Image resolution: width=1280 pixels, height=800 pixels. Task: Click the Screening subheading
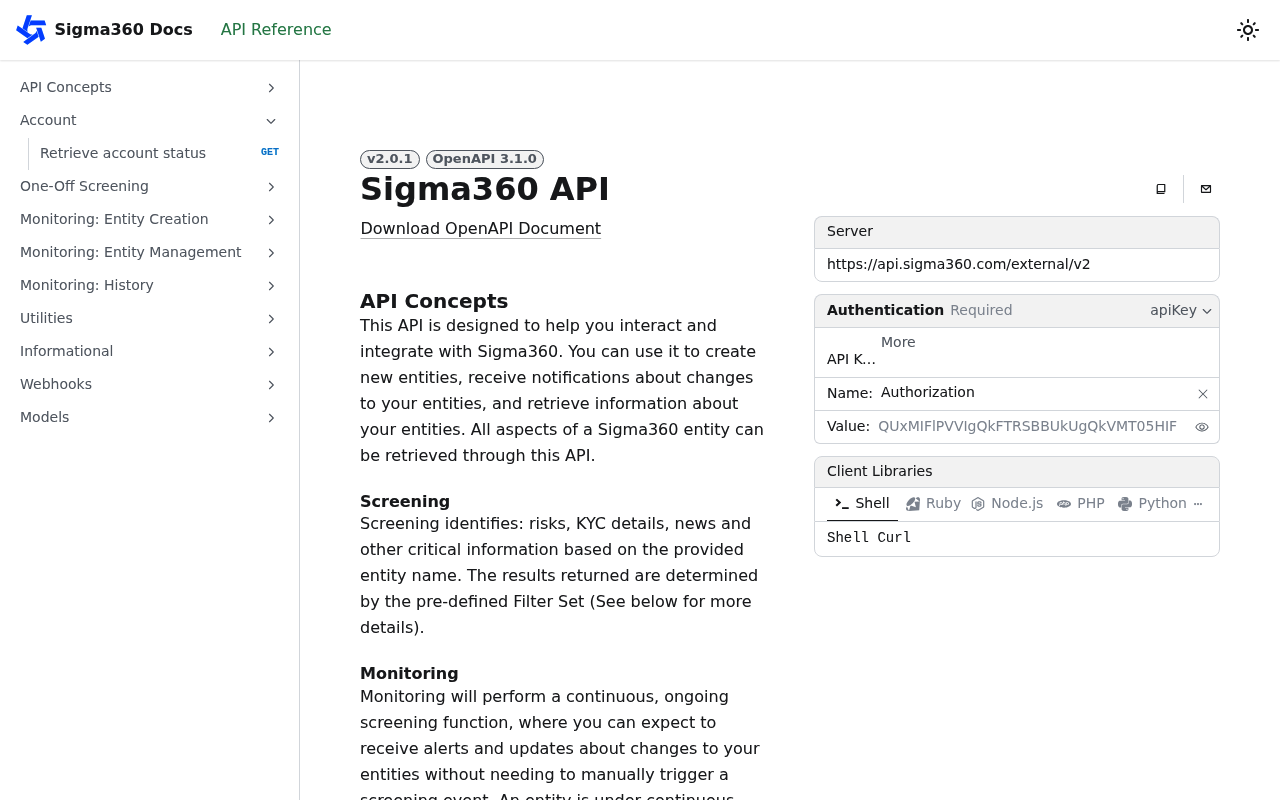405,502
